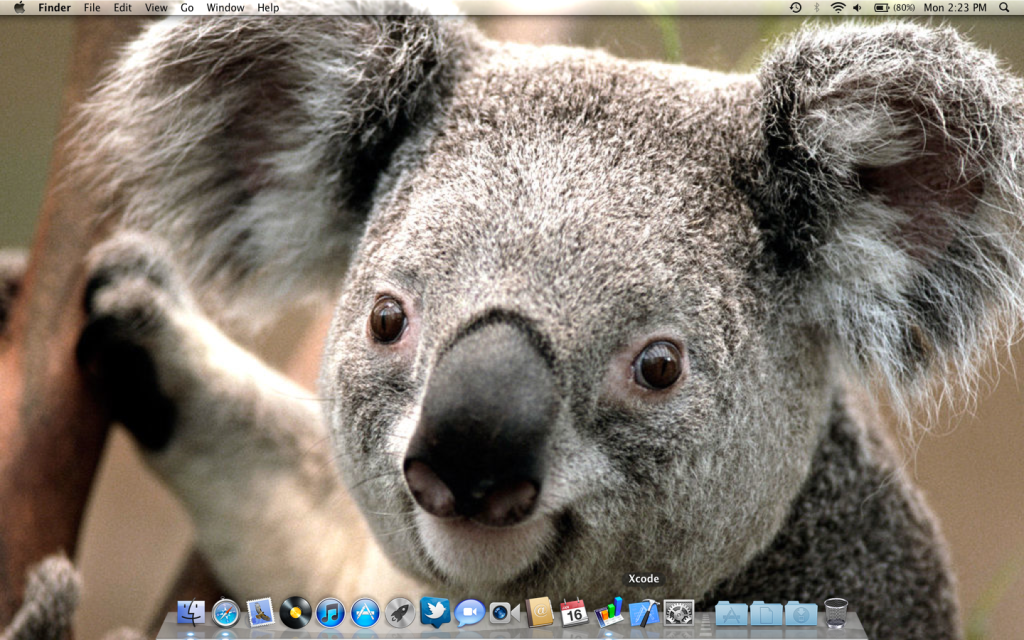This screenshot has height=640, width=1024.
Task: Open the Documents folder stack in Dock
Action: 766,613
